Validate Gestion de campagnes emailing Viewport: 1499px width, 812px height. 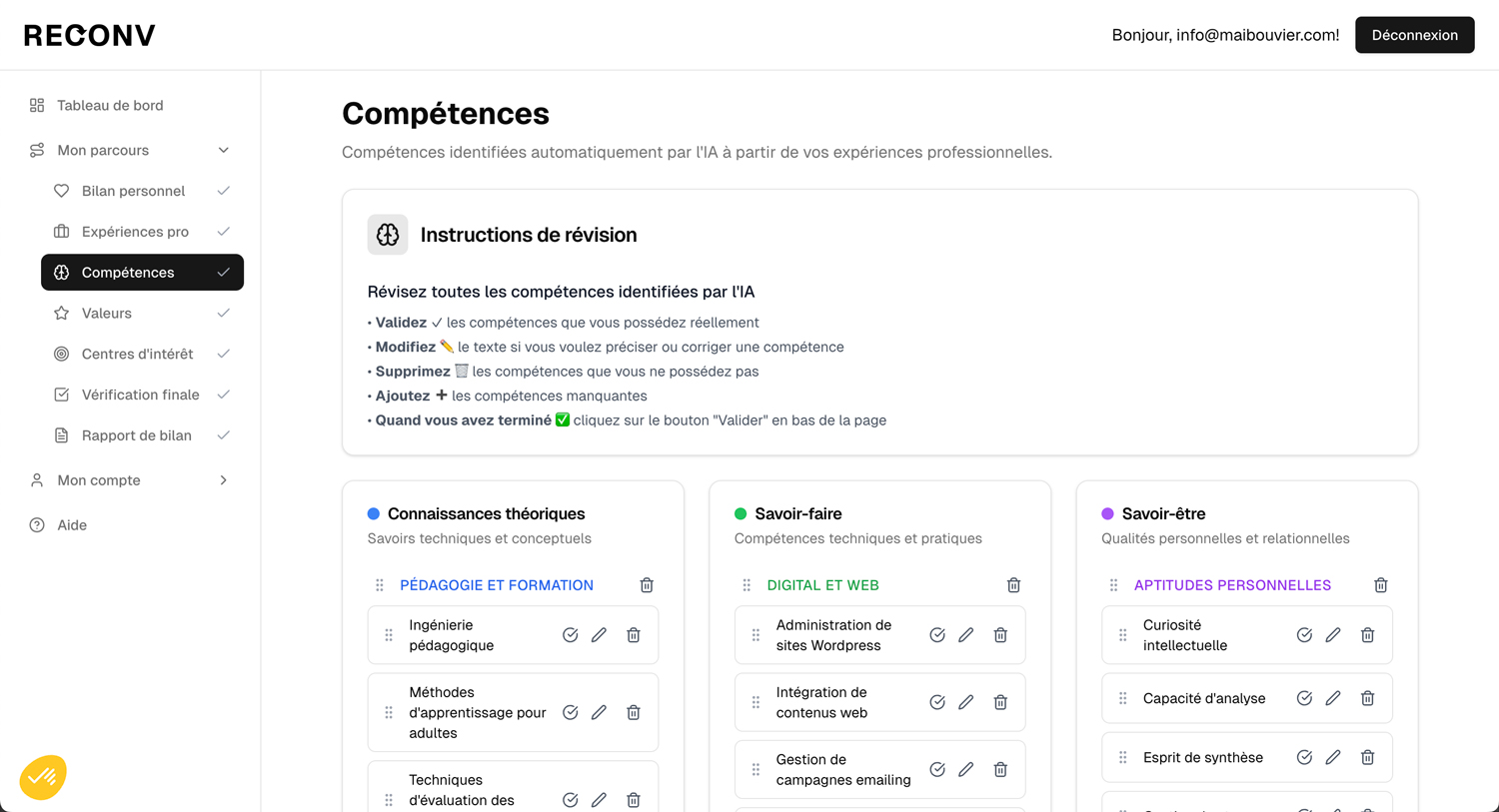[x=936, y=770]
